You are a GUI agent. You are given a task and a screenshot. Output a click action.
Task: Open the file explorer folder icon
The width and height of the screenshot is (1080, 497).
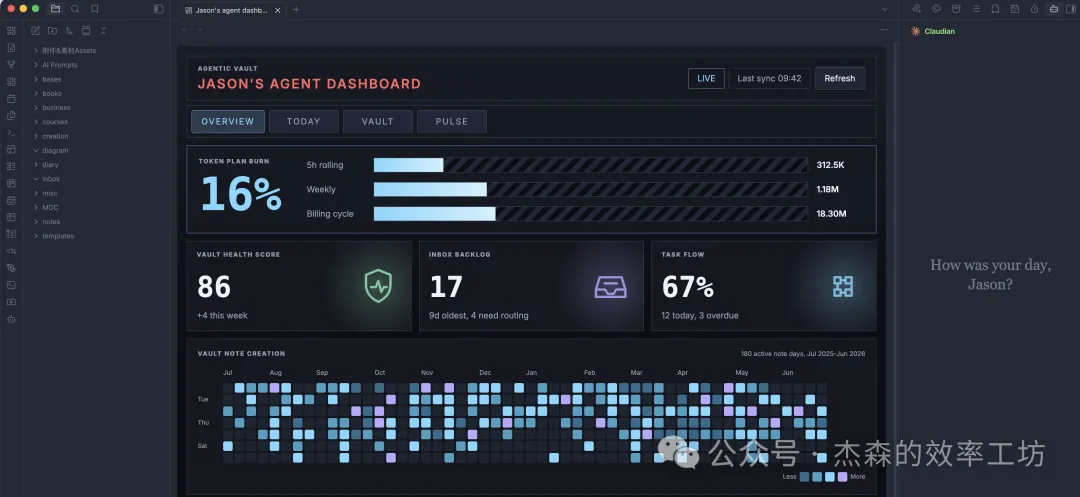[x=55, y=9]
